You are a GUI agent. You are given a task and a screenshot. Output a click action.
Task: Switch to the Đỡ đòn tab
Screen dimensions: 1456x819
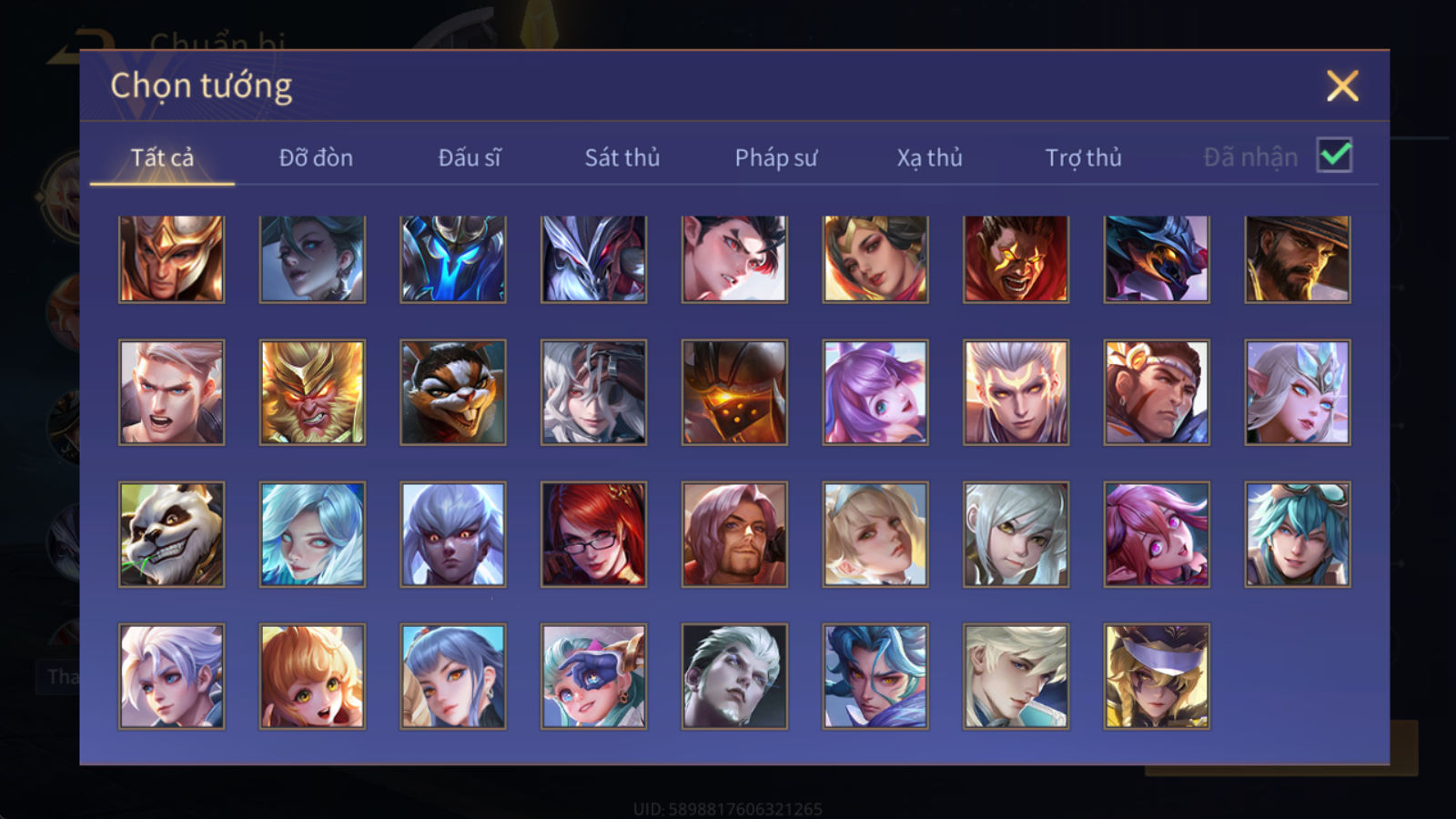[316, 157]
